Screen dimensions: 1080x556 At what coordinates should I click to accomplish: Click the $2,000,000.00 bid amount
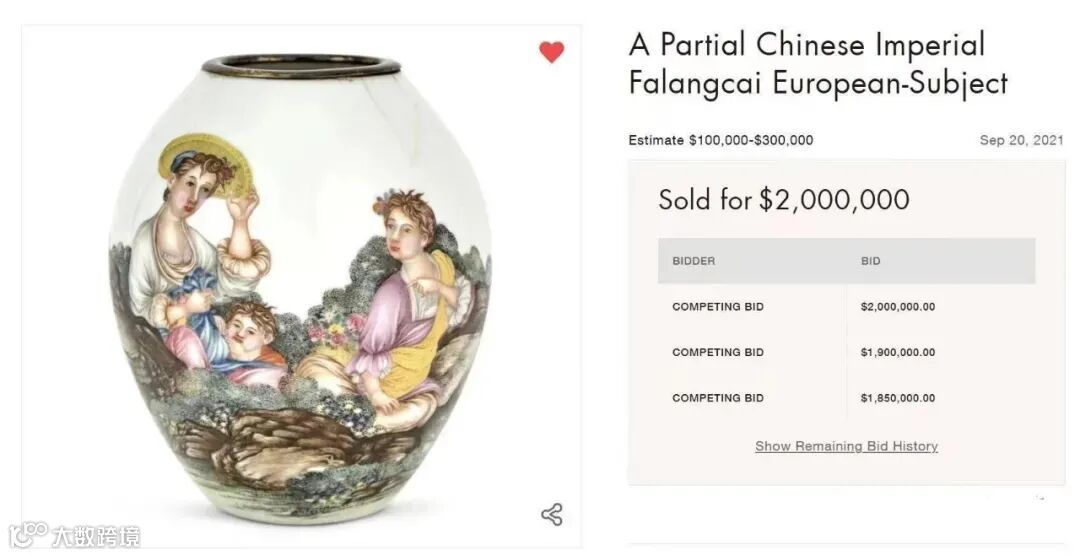coord(897,307)
